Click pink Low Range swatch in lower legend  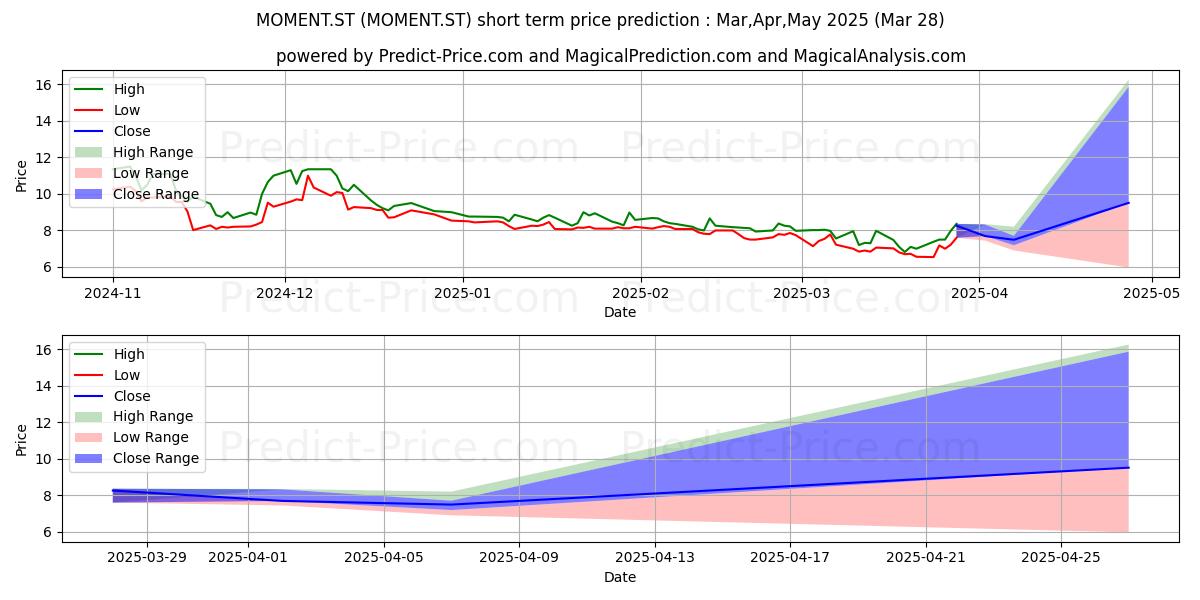click(90, 438)
